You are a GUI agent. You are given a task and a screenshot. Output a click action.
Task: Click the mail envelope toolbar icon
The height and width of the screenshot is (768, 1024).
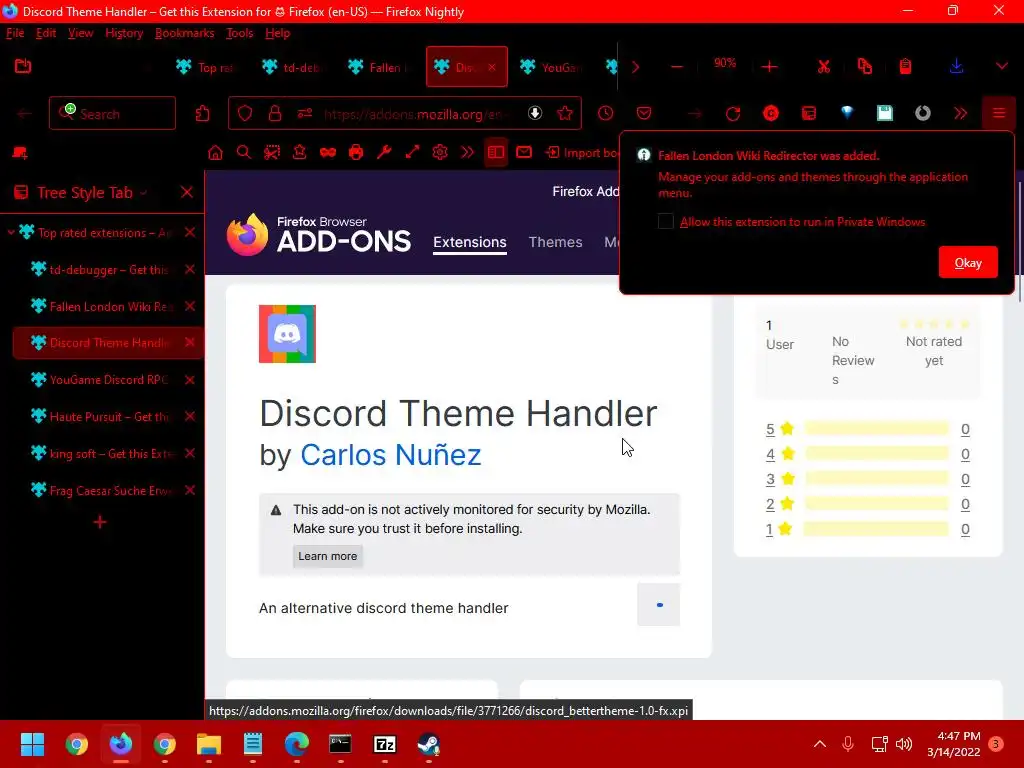[524, 153]
